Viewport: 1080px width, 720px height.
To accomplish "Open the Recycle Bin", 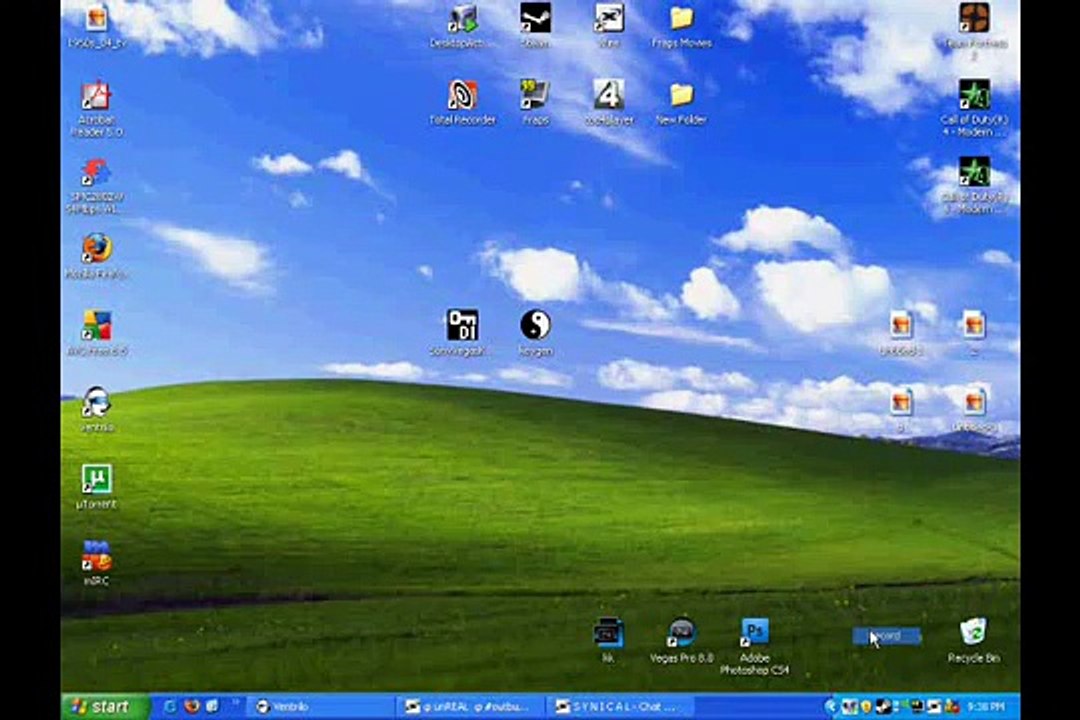I will (x=973, y=640).
